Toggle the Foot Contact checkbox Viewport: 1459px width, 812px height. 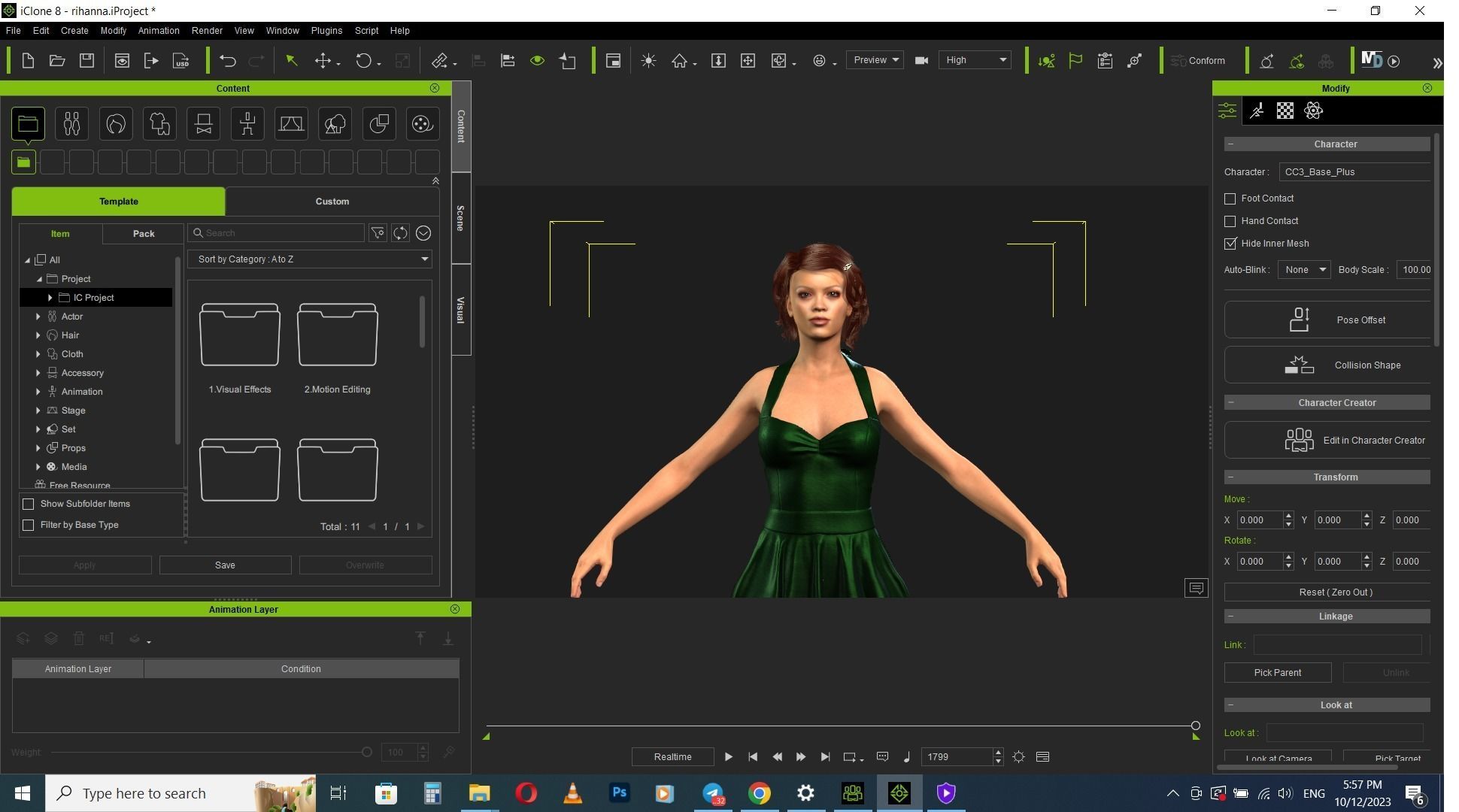click(1230, 198)
